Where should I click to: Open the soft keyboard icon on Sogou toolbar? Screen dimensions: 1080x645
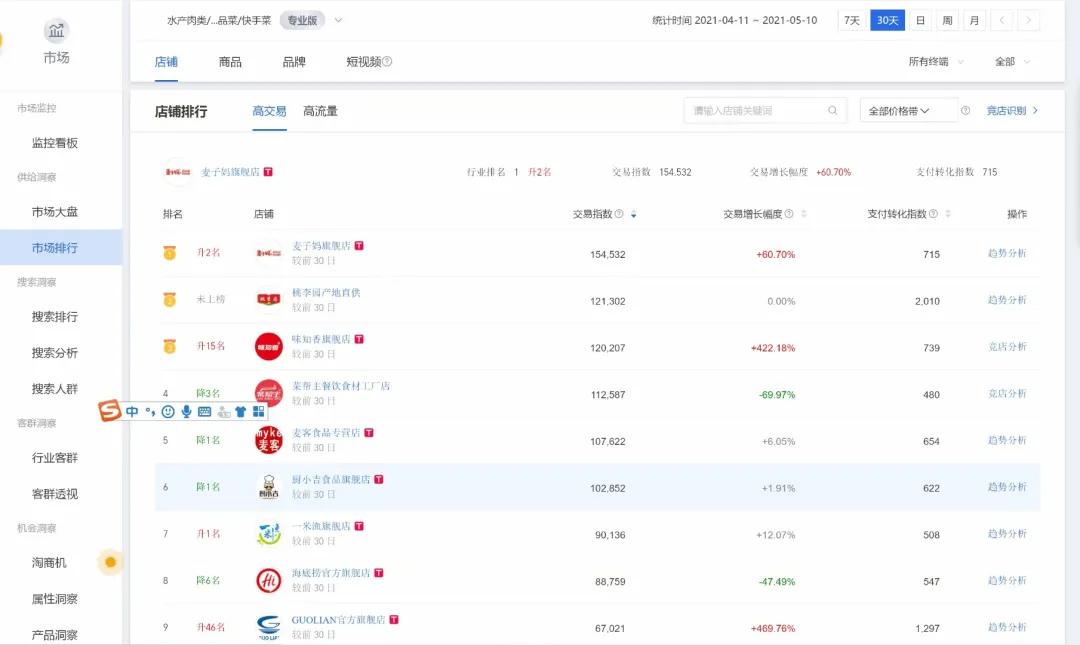tap(206, 411)
